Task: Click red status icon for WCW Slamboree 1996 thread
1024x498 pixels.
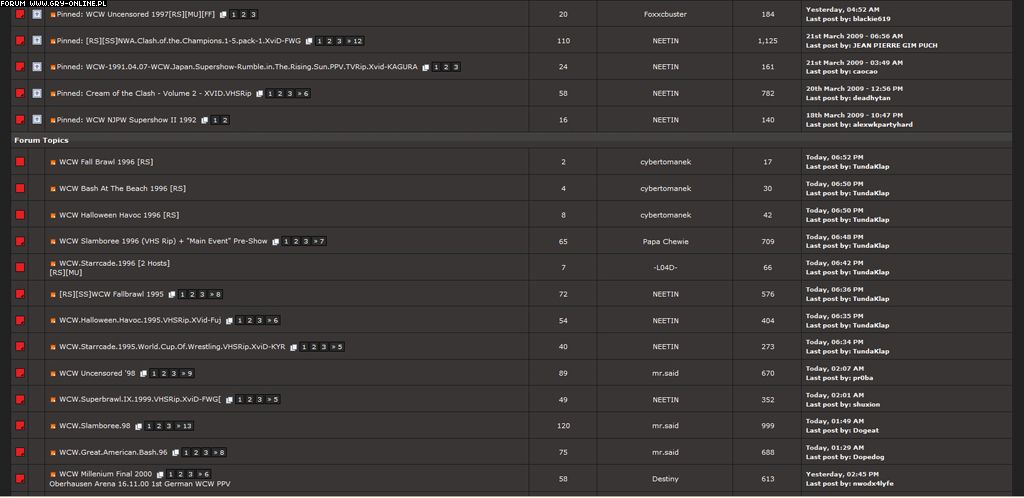Action: click(20, 241)
